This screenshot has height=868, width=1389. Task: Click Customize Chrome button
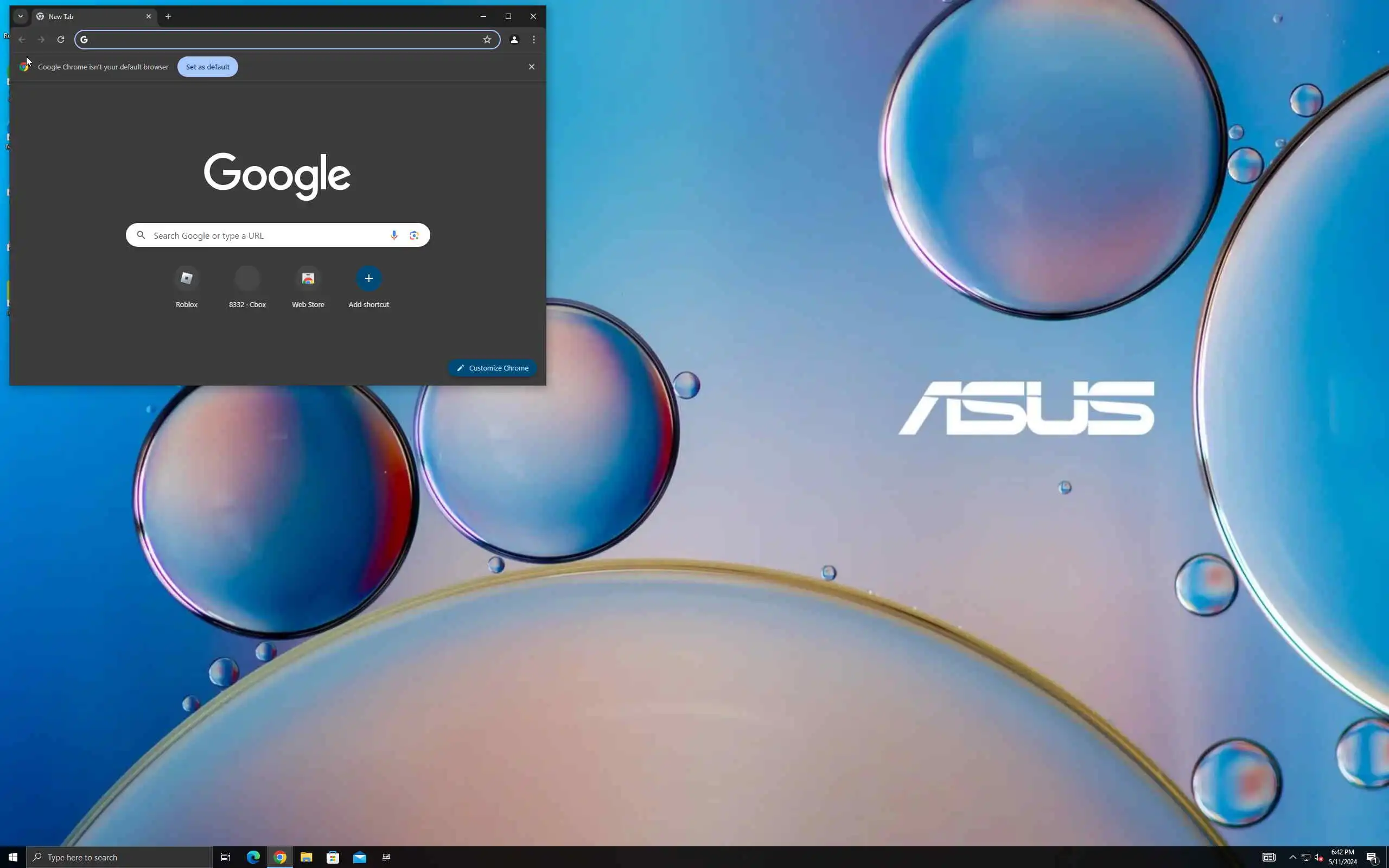click(x=493, y=368)
